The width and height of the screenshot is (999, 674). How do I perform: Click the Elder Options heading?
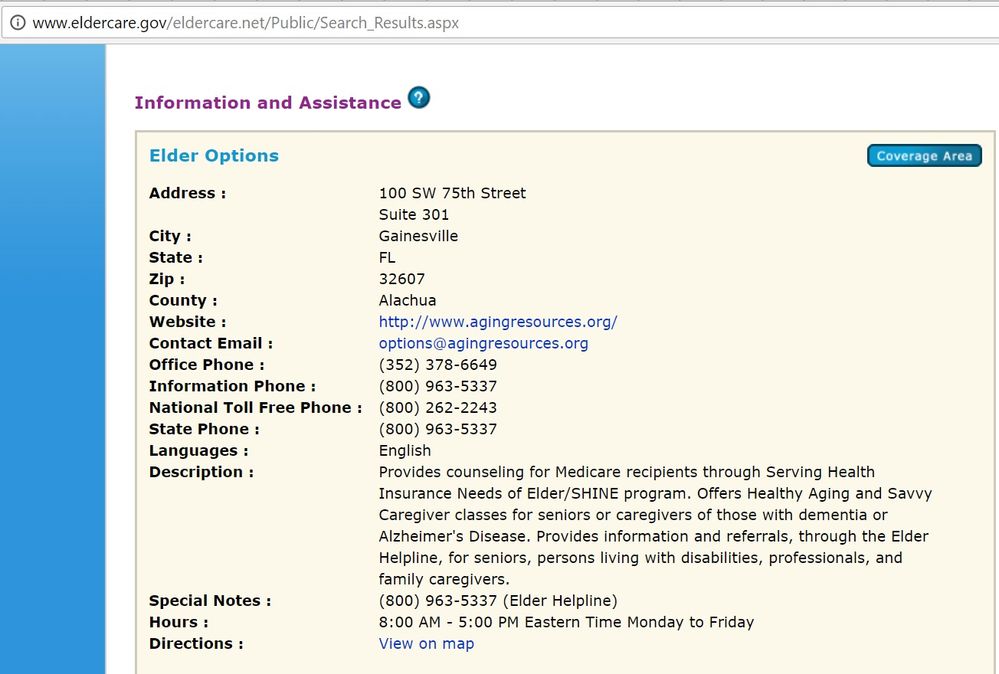point(214,156)
